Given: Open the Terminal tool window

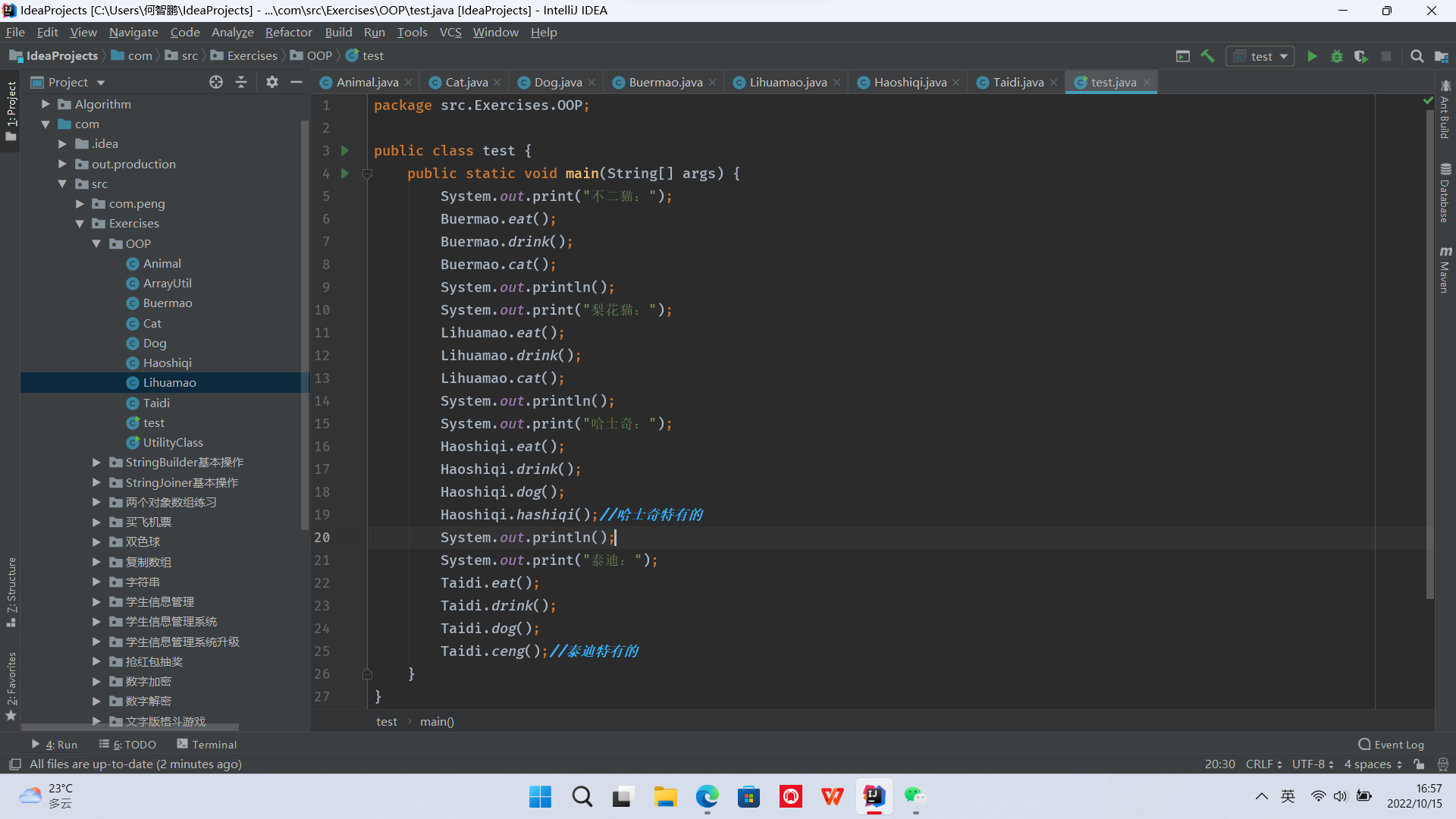Looking at the screenshot, I should click(206, 745).
